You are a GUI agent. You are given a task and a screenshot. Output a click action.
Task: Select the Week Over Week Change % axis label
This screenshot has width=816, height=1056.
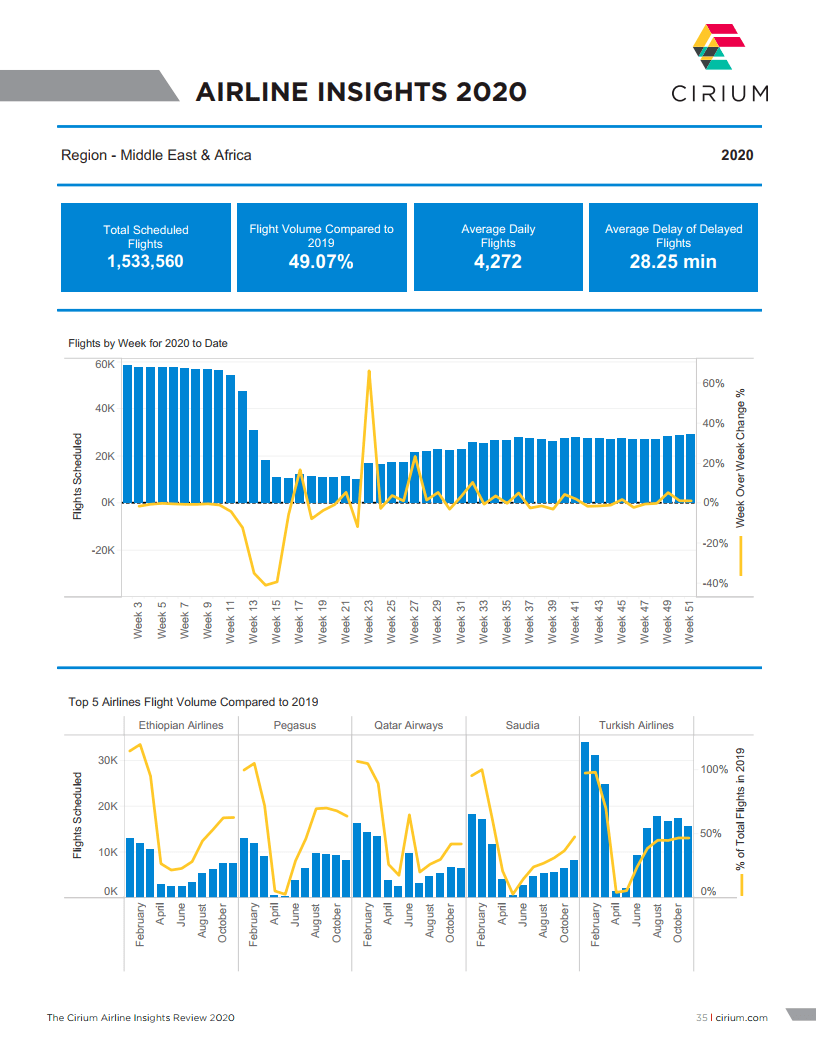click(741, 458)
